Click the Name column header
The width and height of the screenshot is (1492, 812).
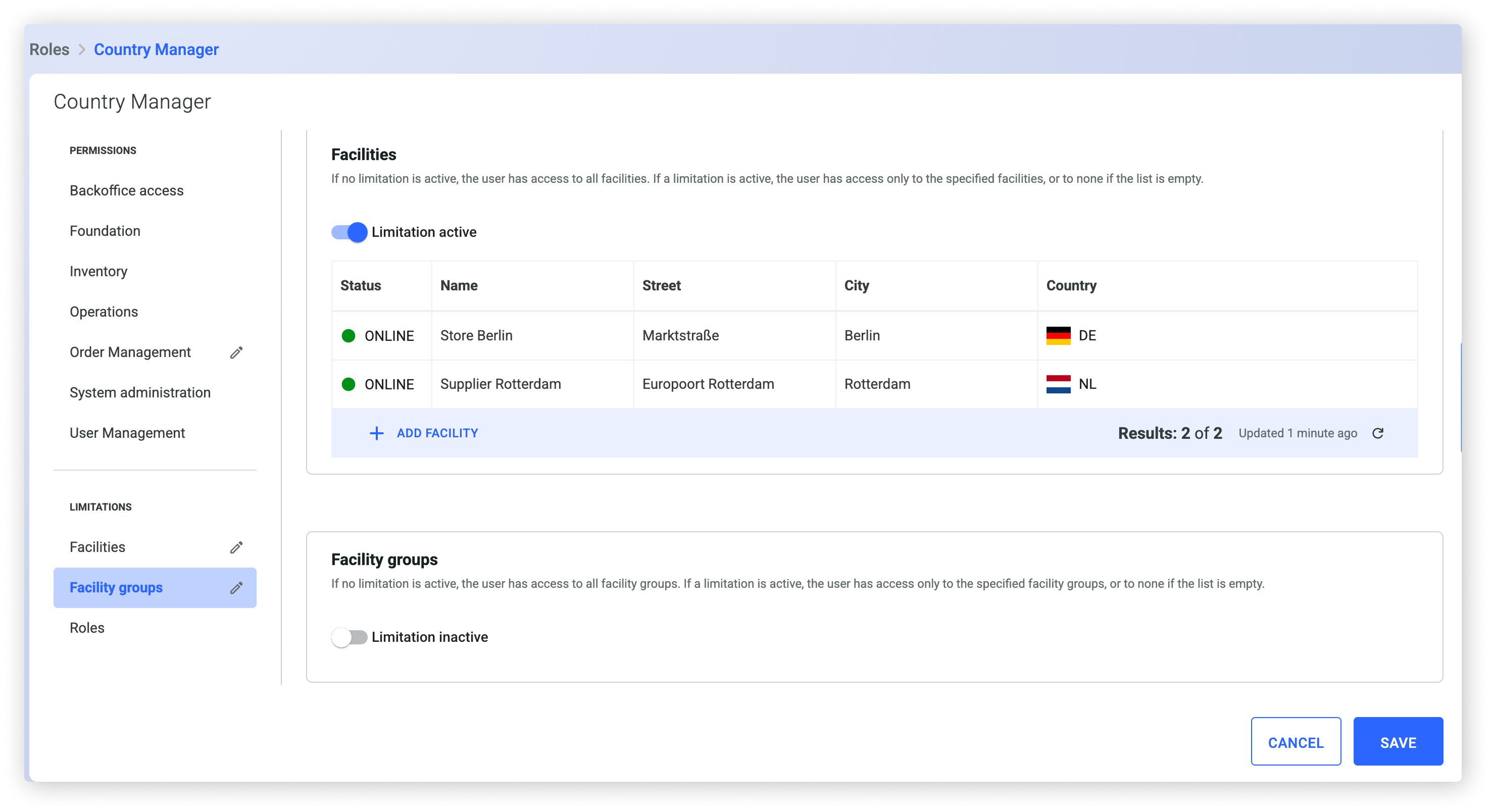459,285
